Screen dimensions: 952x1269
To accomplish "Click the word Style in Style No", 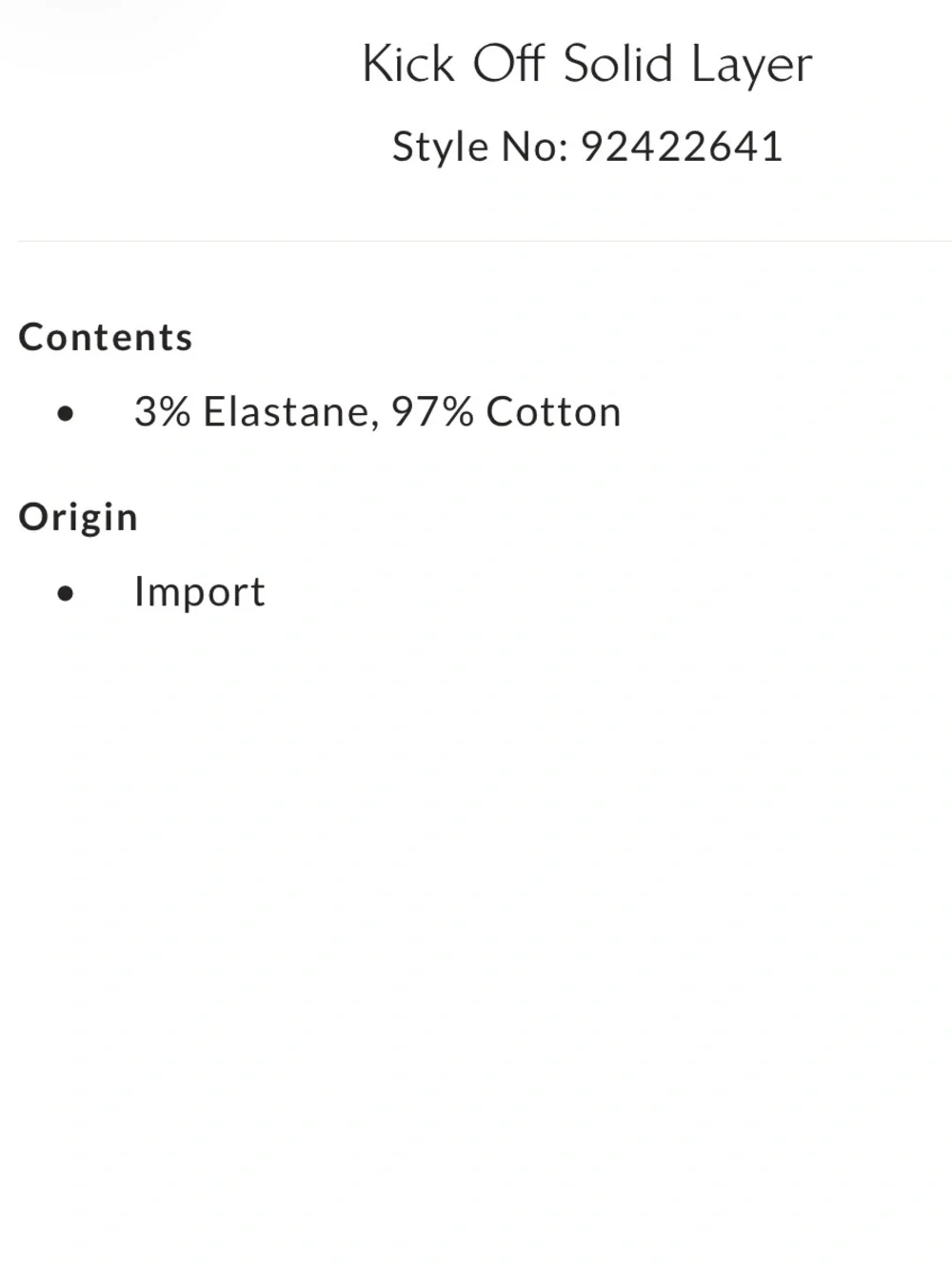I will coord(440,148).
